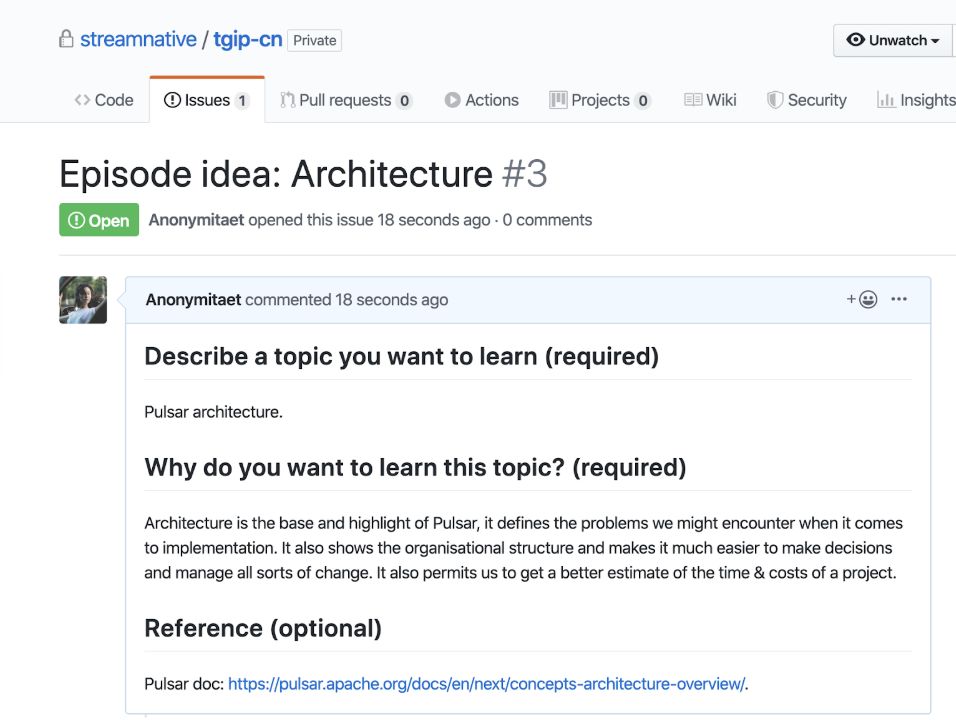
Task: Open the Insights tab
Action: click(x=916, y=100)
